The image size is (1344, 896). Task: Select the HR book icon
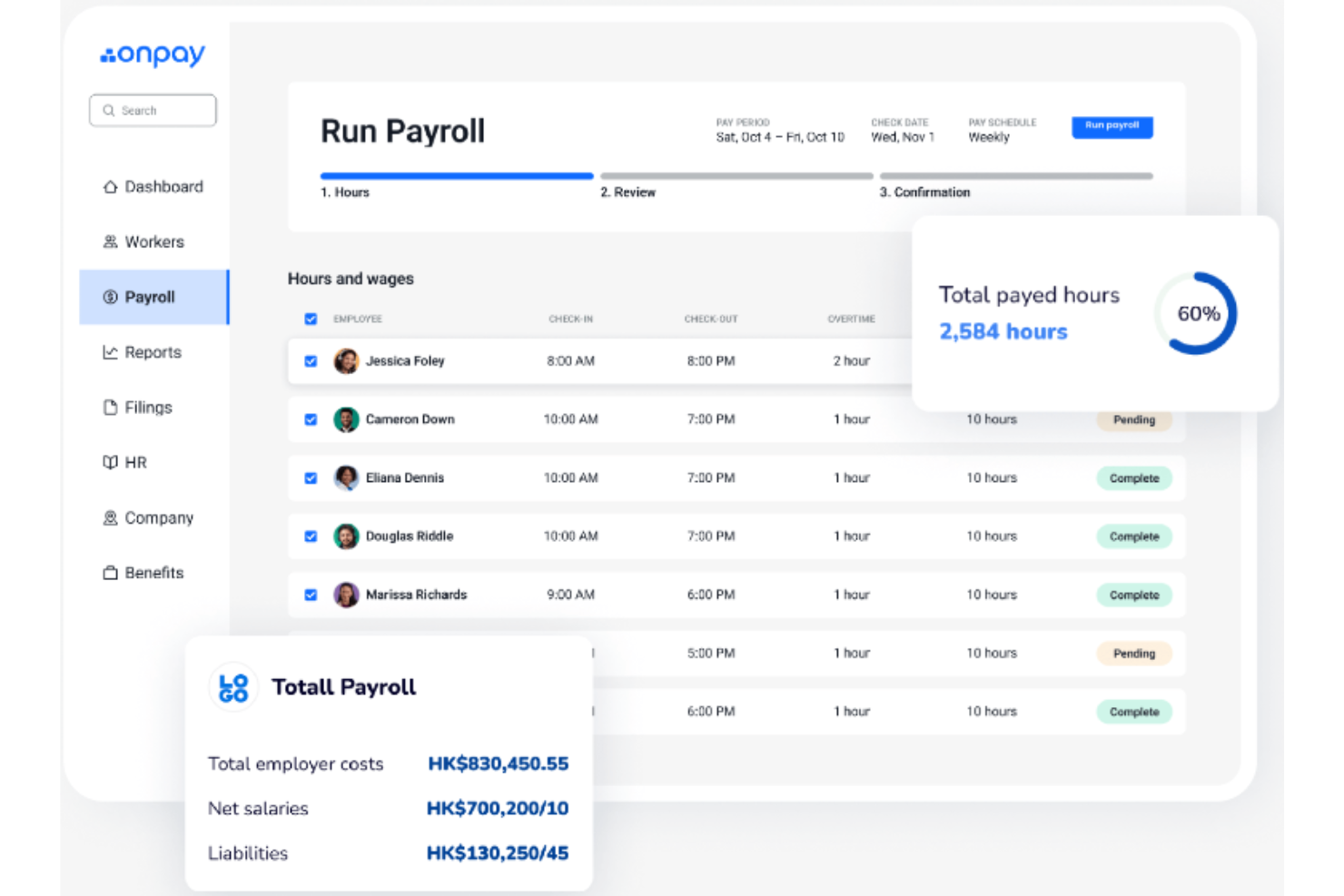(x=109, y=462)
